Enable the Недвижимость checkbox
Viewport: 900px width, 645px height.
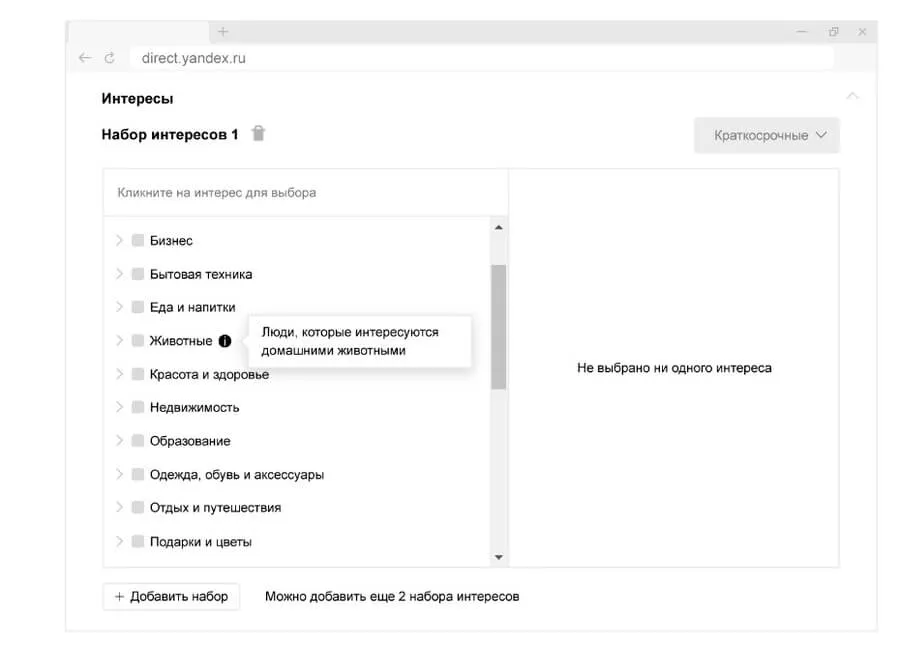click(x=138, y=407)
